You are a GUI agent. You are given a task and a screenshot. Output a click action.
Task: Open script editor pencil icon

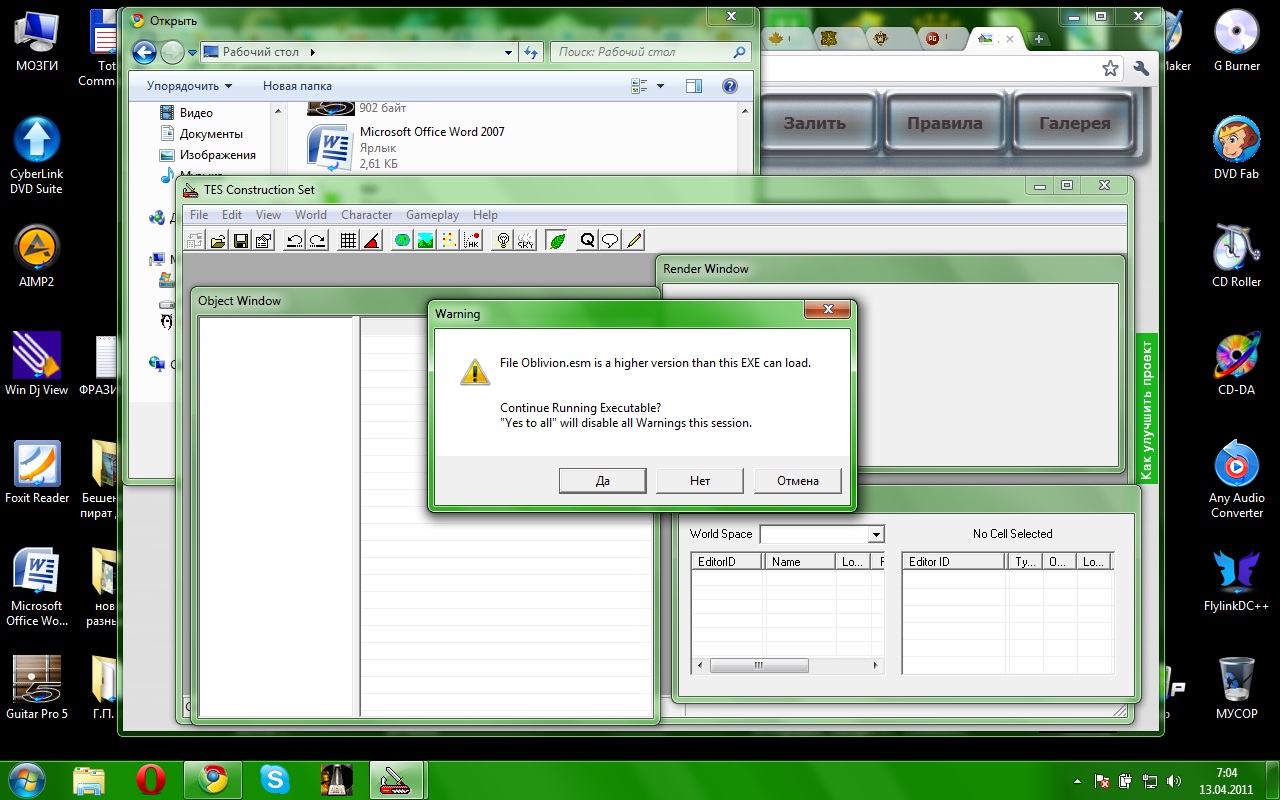click(x=634, y=240)
